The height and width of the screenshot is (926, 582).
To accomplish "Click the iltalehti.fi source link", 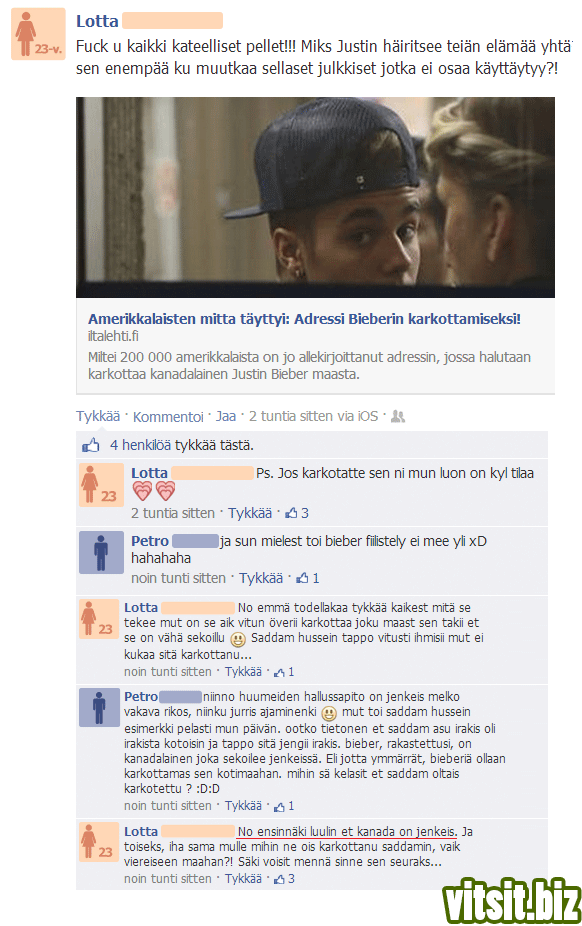I will pyautogui.click(x=113, y=336).
